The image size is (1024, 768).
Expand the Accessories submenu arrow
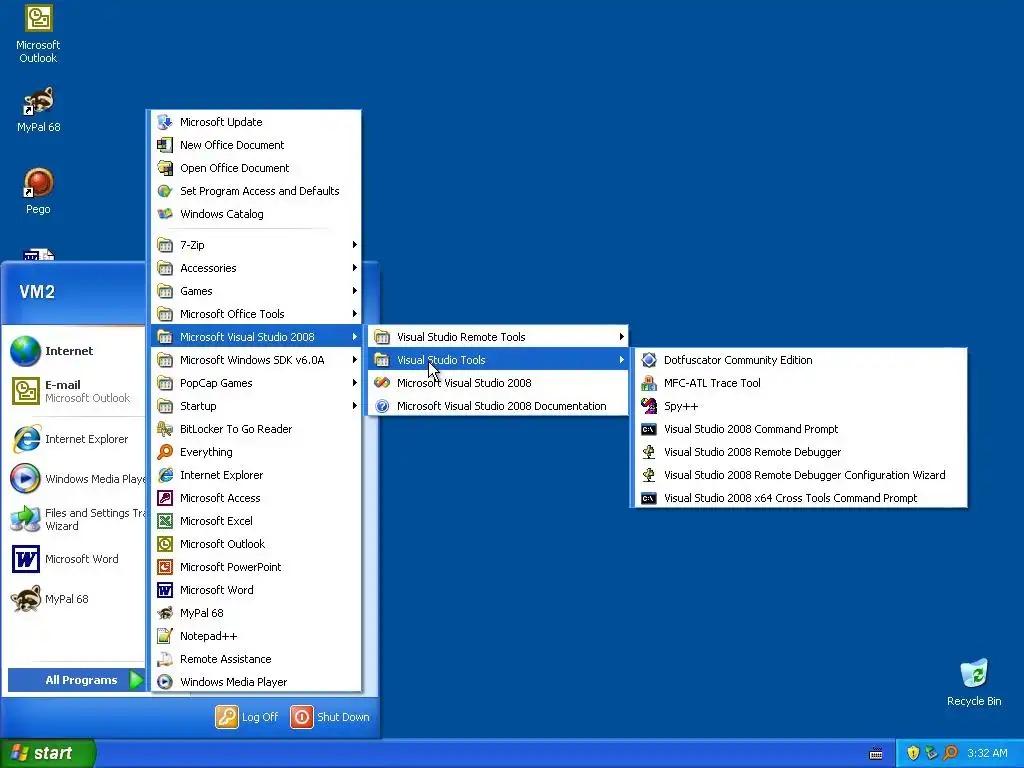click(x=355, y=268)
